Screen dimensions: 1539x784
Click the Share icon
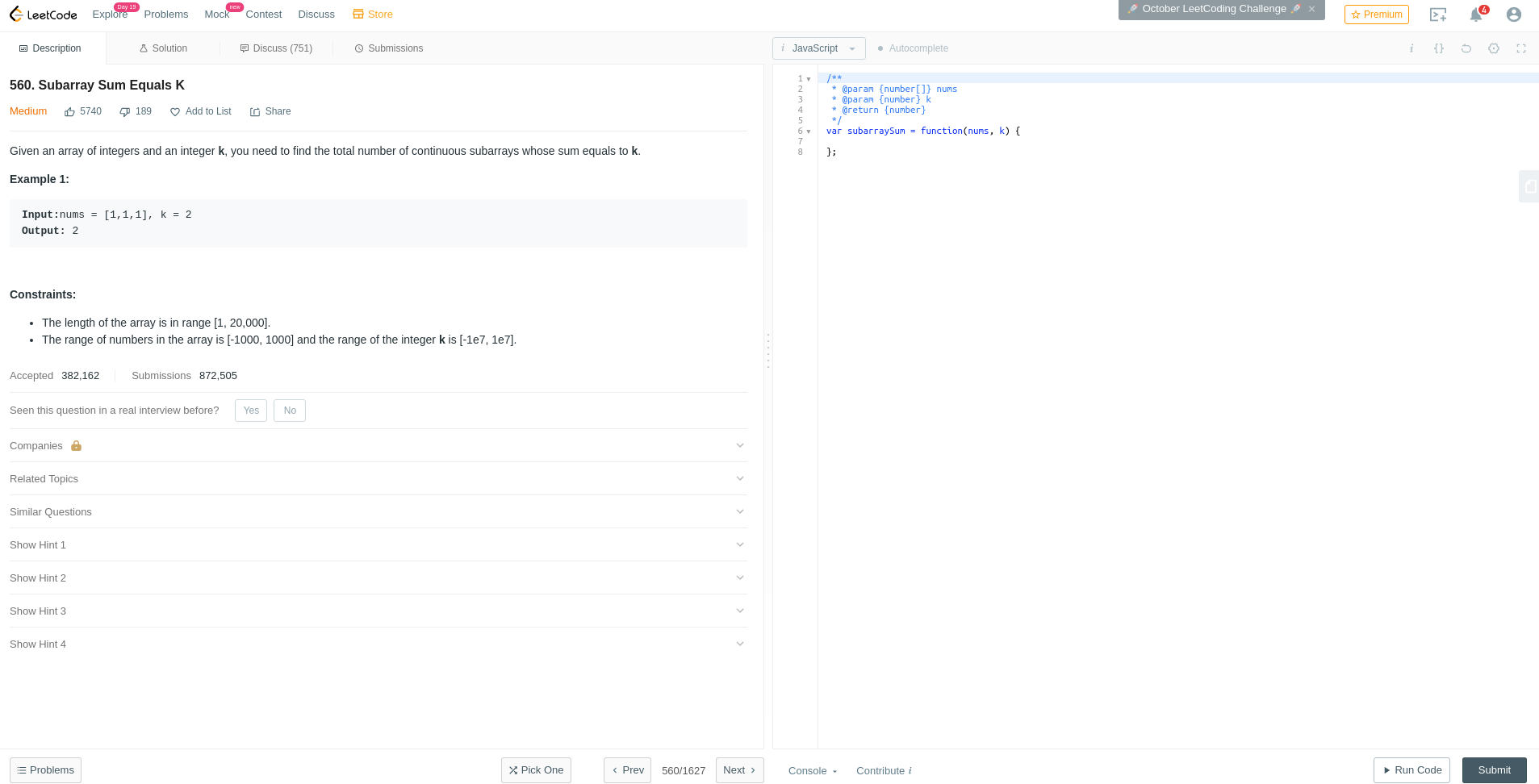pos(255,112)
